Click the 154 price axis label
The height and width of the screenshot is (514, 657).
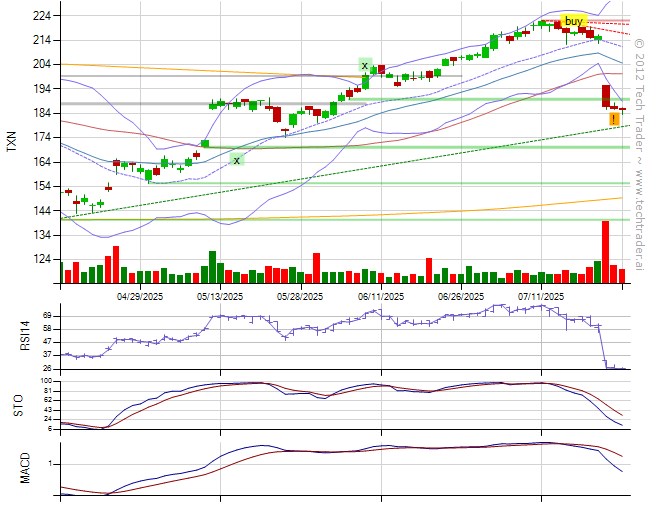(x=41, y=186)
